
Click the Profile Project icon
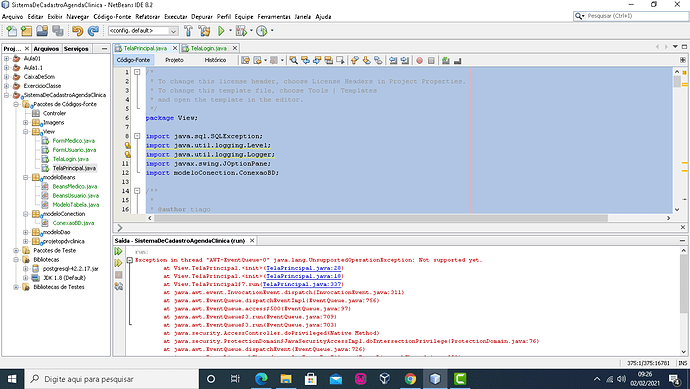pyautogui.click(x=262, y=31)
